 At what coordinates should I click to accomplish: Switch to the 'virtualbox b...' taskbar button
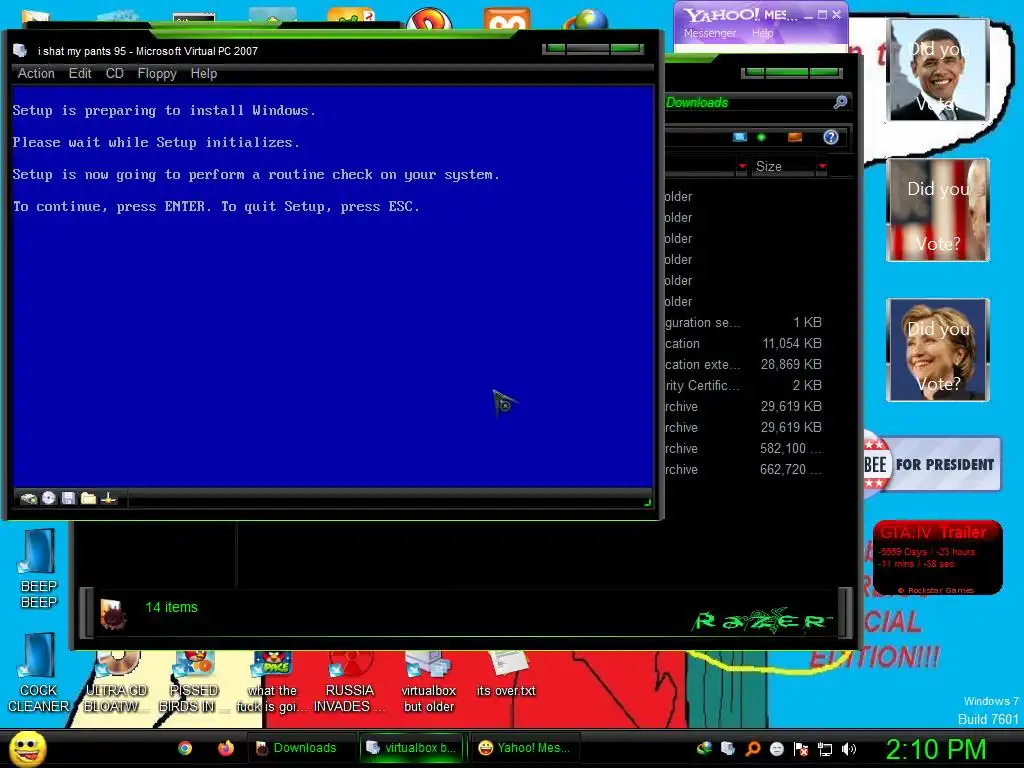(x=413, y=748)
